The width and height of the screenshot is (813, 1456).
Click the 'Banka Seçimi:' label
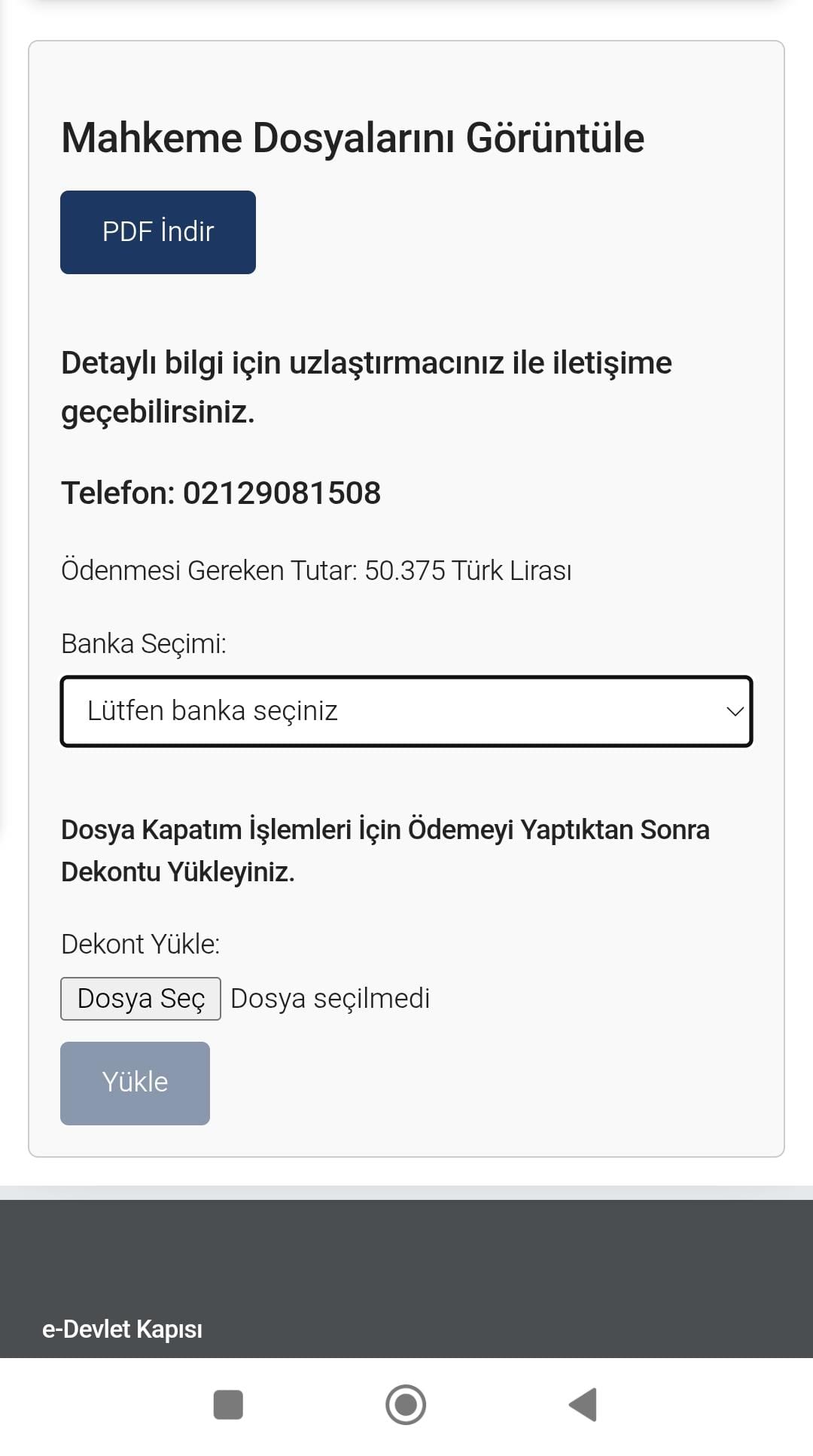144,644
